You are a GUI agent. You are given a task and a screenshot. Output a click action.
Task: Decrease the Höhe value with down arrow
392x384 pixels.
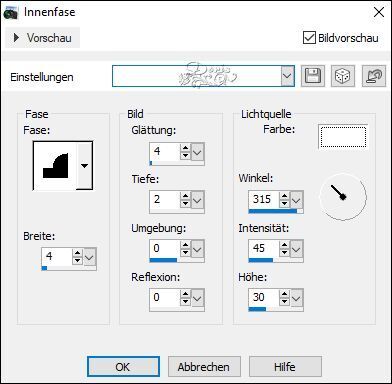coord(284,302)
